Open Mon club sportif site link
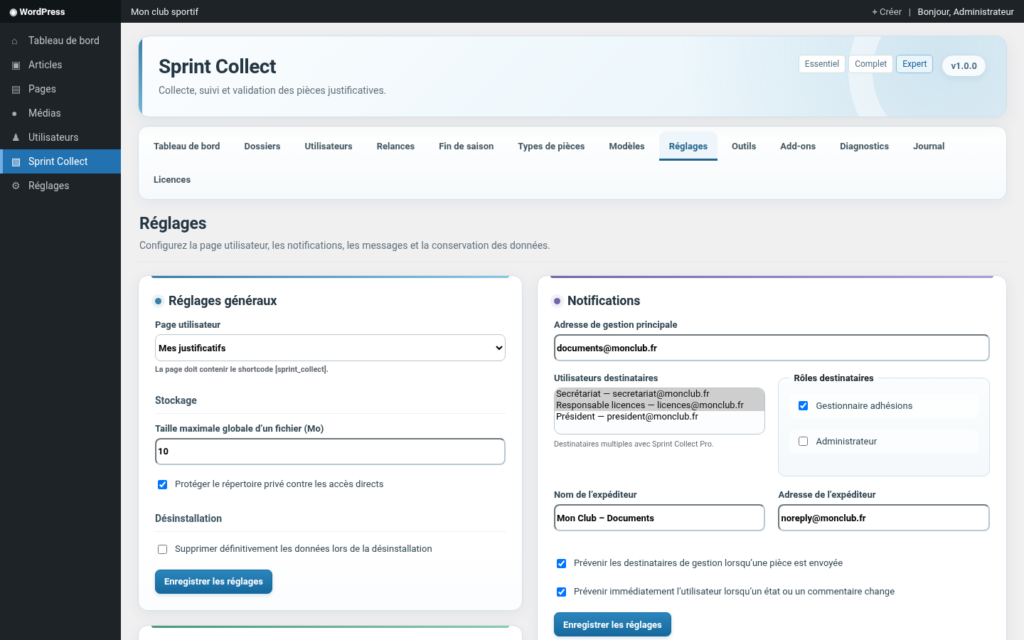 click(165, 12)
